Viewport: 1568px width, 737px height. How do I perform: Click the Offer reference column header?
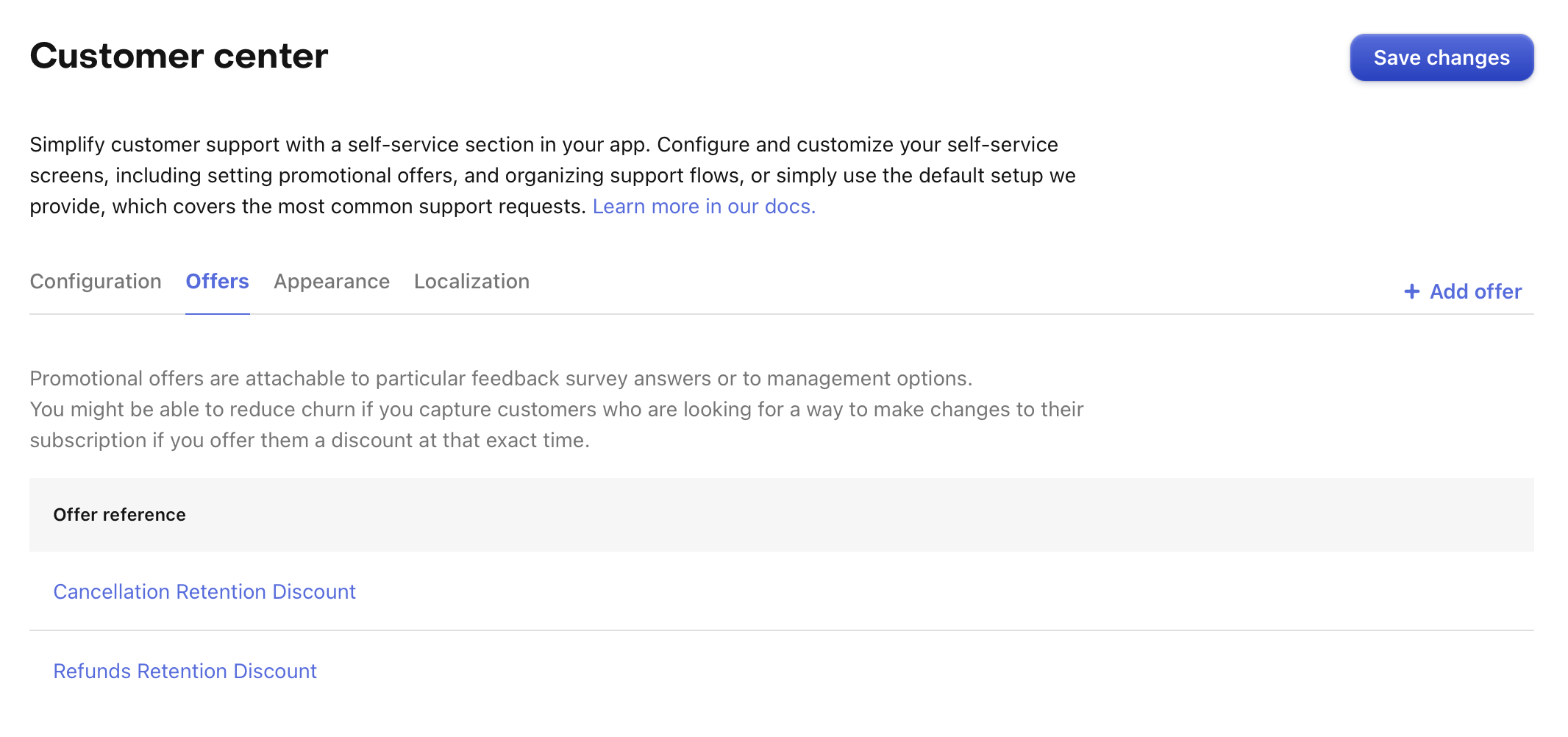point(119,515)
